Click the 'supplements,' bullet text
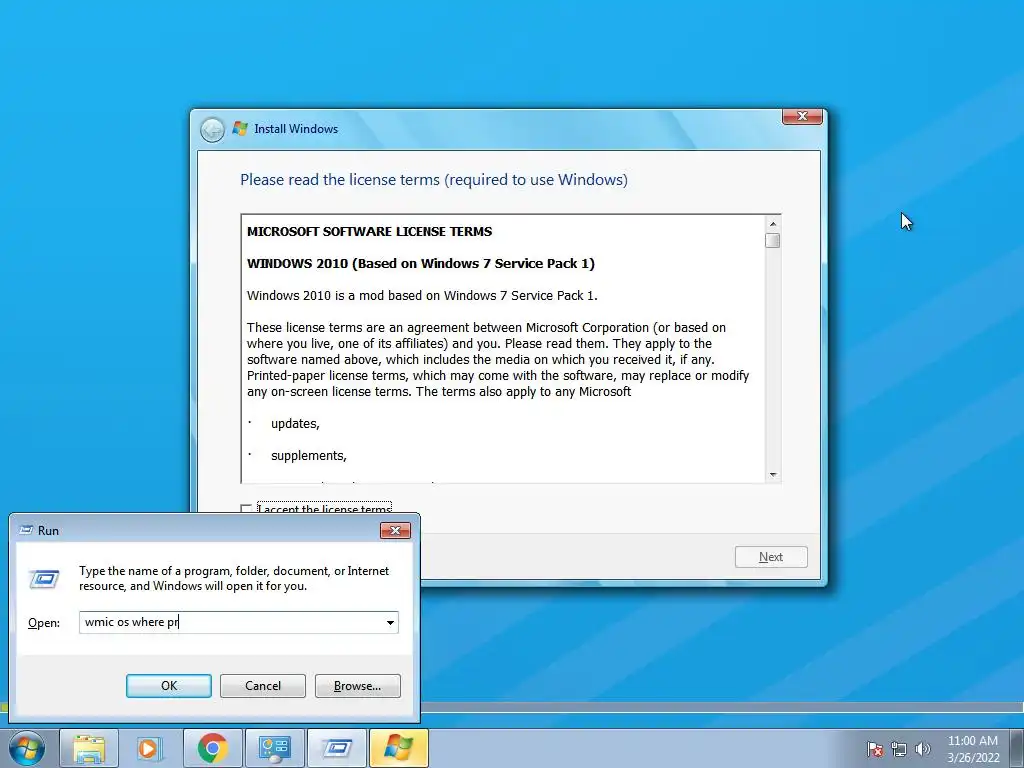Viewport: 1024px width, 768px height. point(309,456)
